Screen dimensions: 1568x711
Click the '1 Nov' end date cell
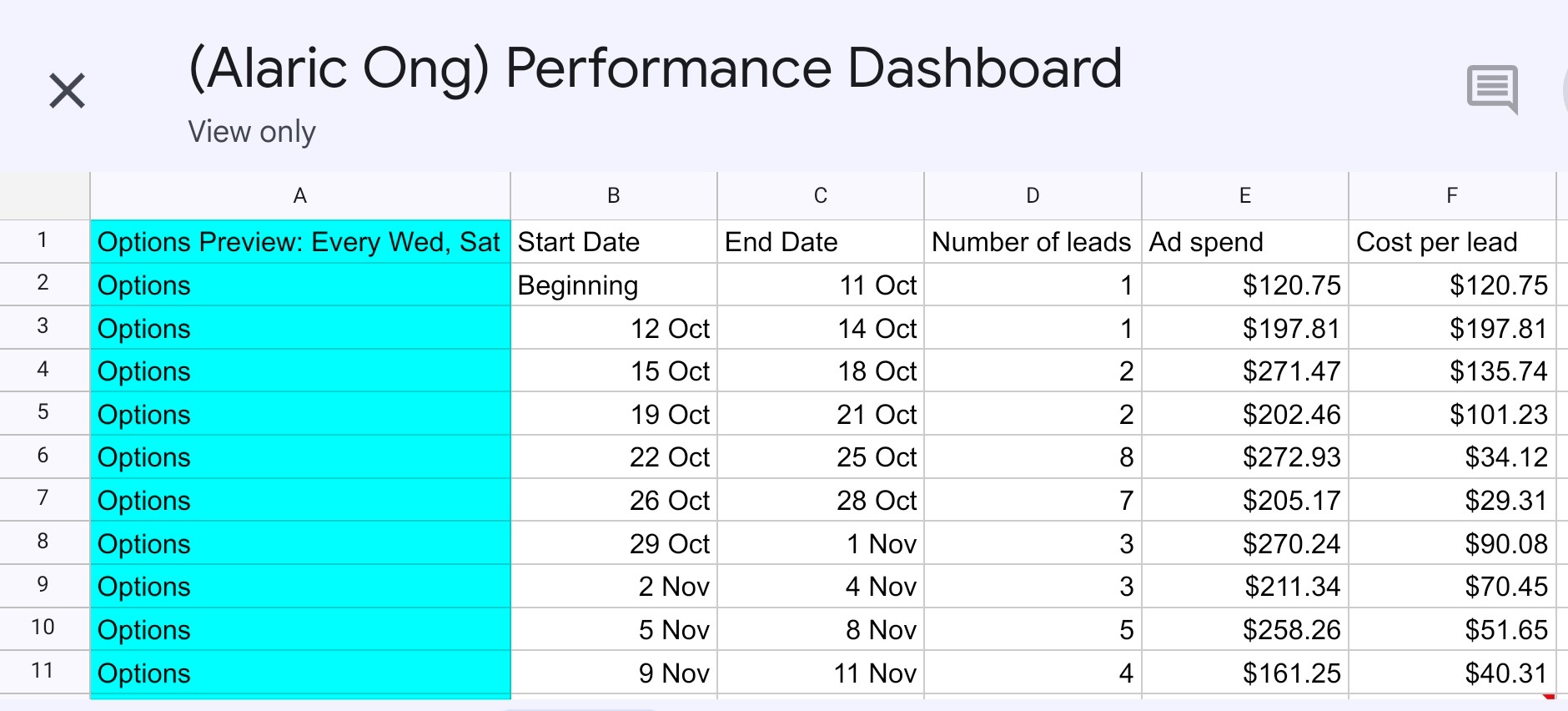pyautogui.click(x=821, y=544)
